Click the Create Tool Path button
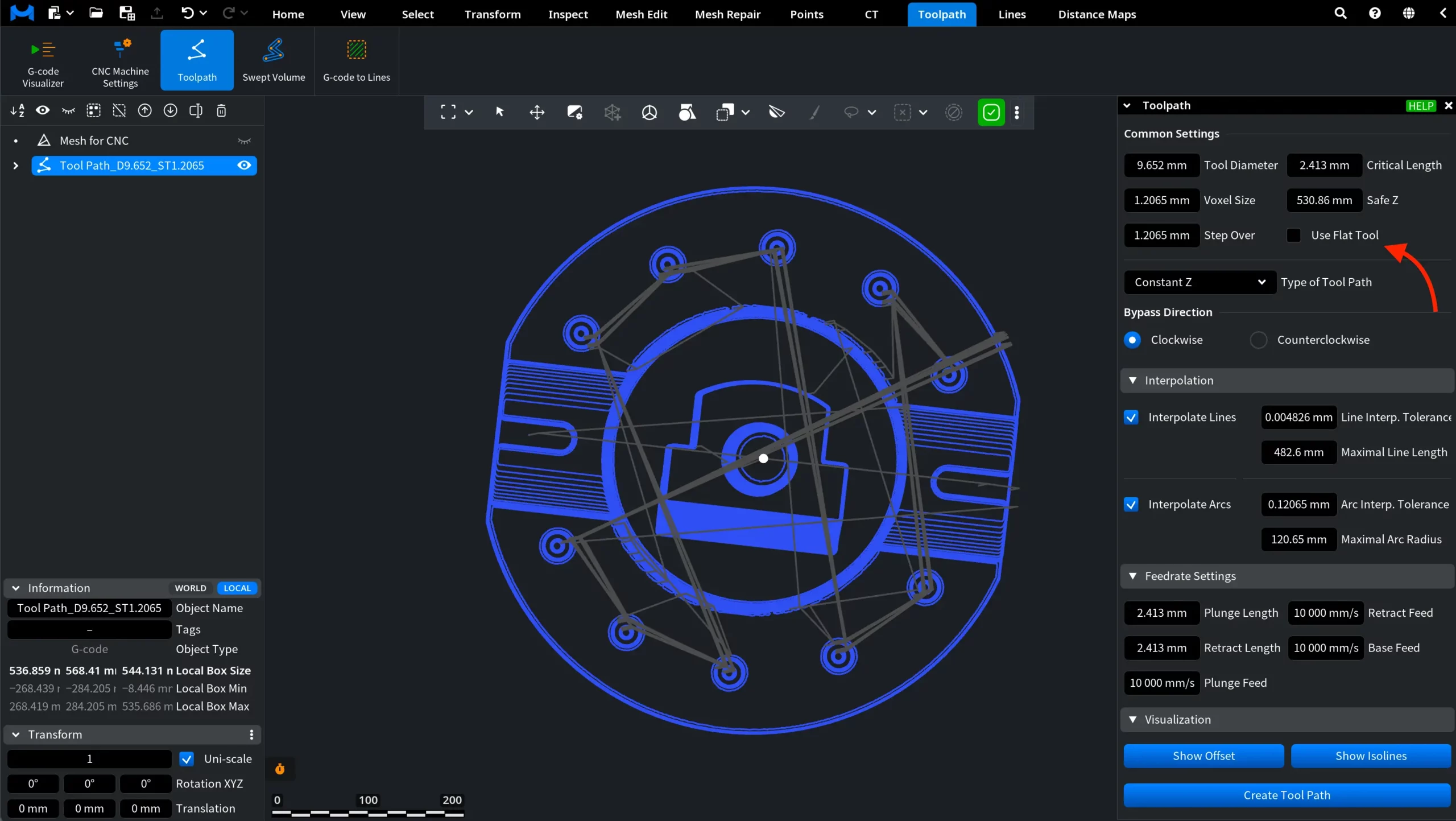 [x=1287, y=795]
